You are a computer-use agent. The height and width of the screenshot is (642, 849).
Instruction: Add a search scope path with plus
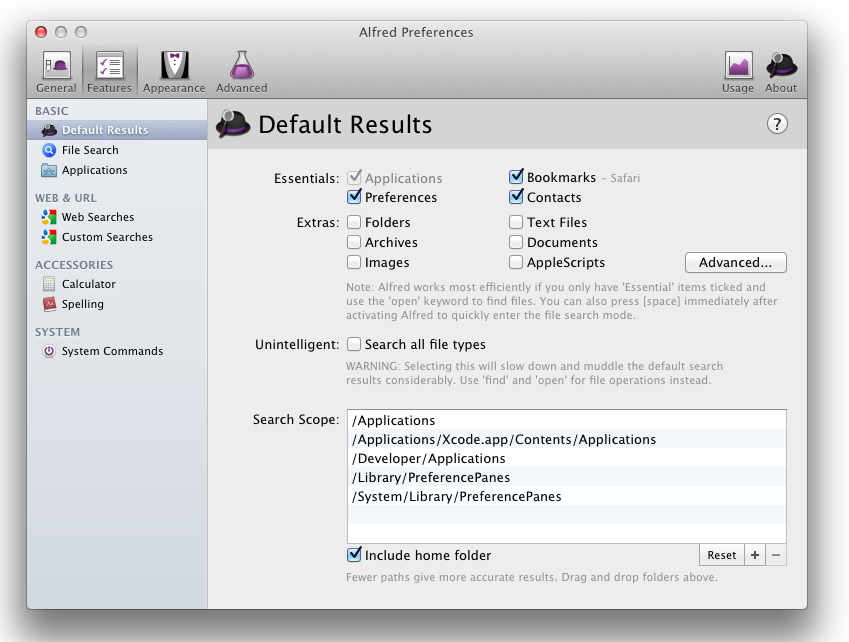point(755,555)
